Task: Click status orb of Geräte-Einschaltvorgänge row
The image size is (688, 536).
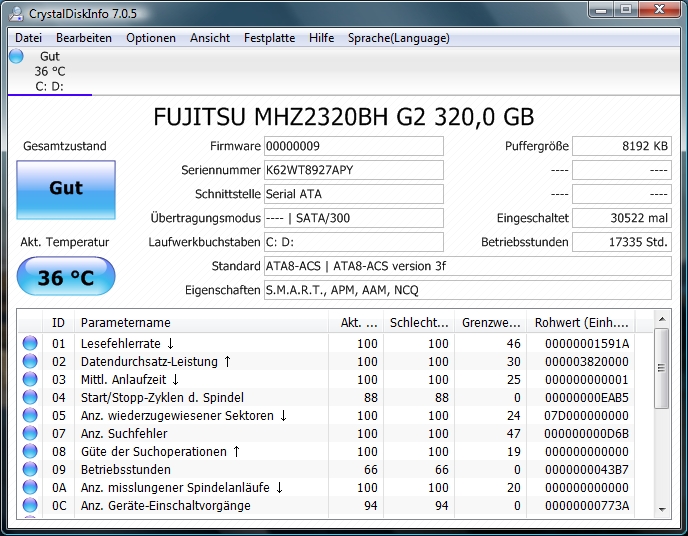Action: tap(30, 505)
